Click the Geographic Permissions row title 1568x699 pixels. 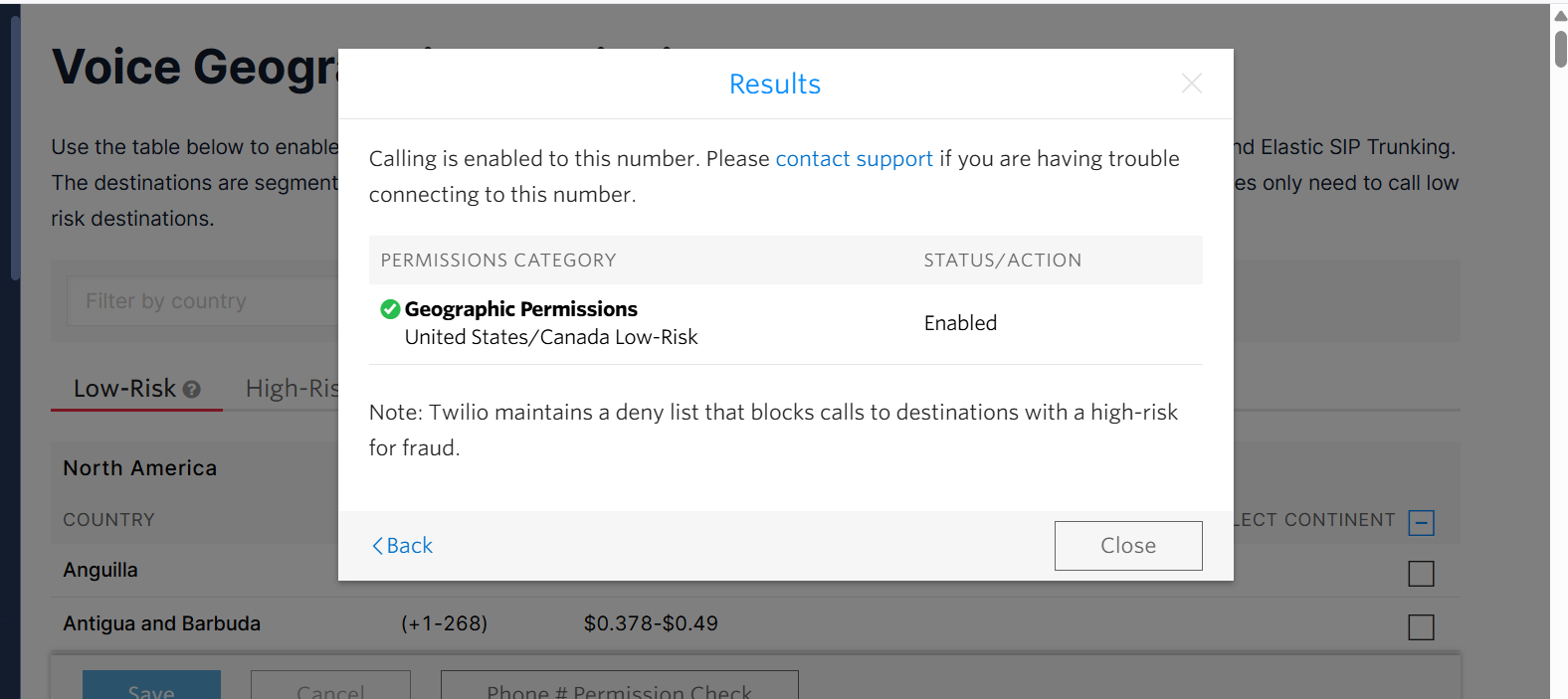point(520,309)
